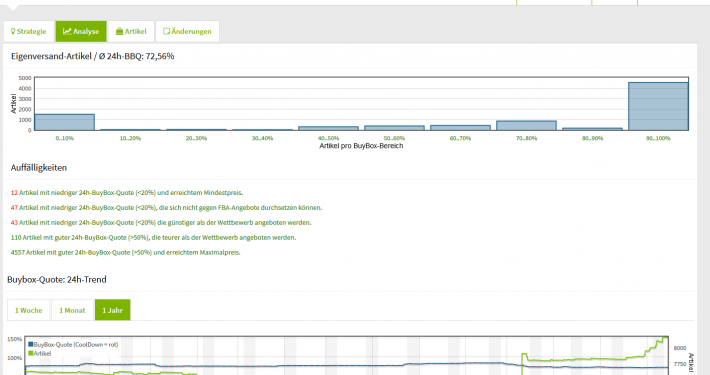Click the 70..80% histogram bar
Viewport: 710px width, 375px height.
click(x=526, y=125)
